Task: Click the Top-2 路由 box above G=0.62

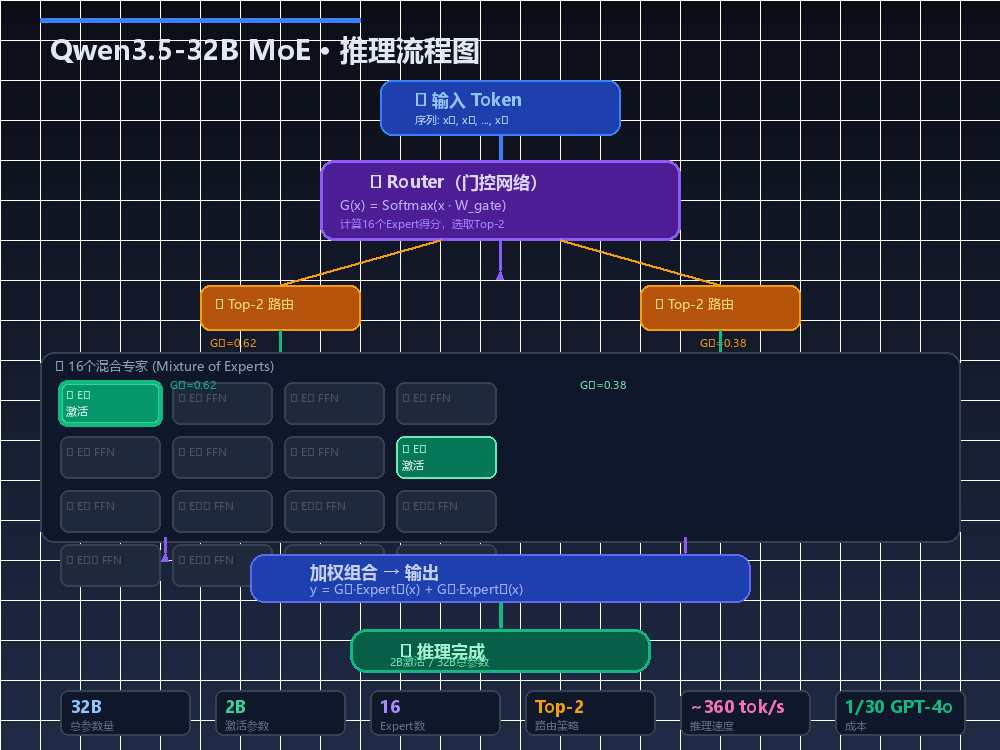Action: tap(280, 308)
